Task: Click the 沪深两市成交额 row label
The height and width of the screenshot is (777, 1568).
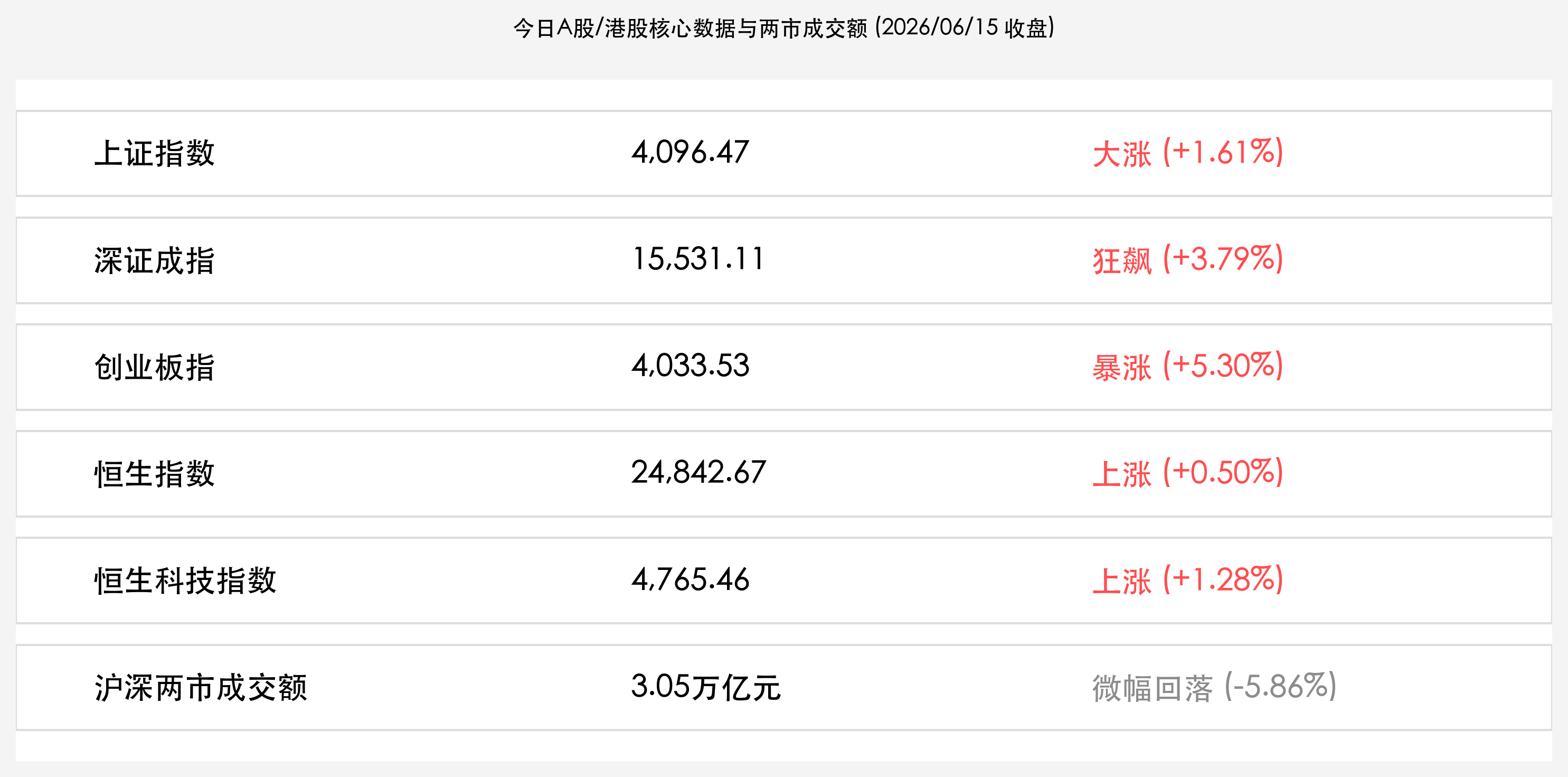Action: coord(200,688)
